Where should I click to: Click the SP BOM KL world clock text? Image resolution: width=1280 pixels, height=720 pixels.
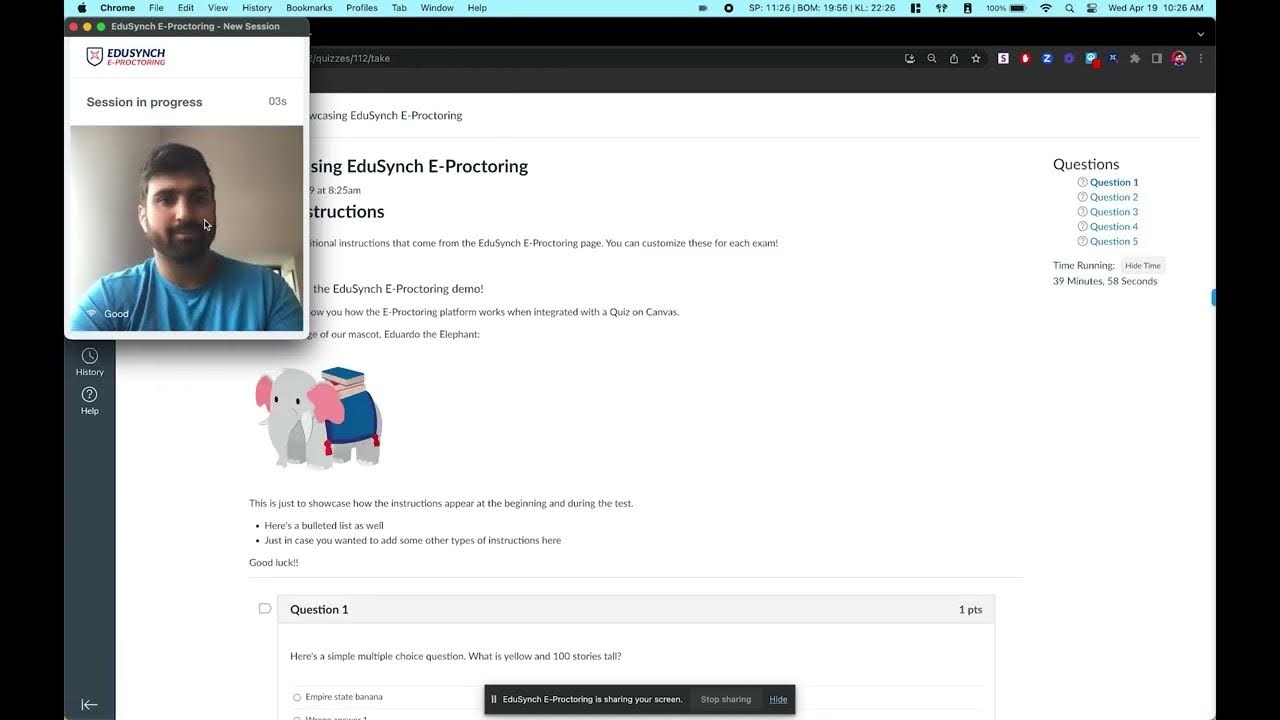822,8
